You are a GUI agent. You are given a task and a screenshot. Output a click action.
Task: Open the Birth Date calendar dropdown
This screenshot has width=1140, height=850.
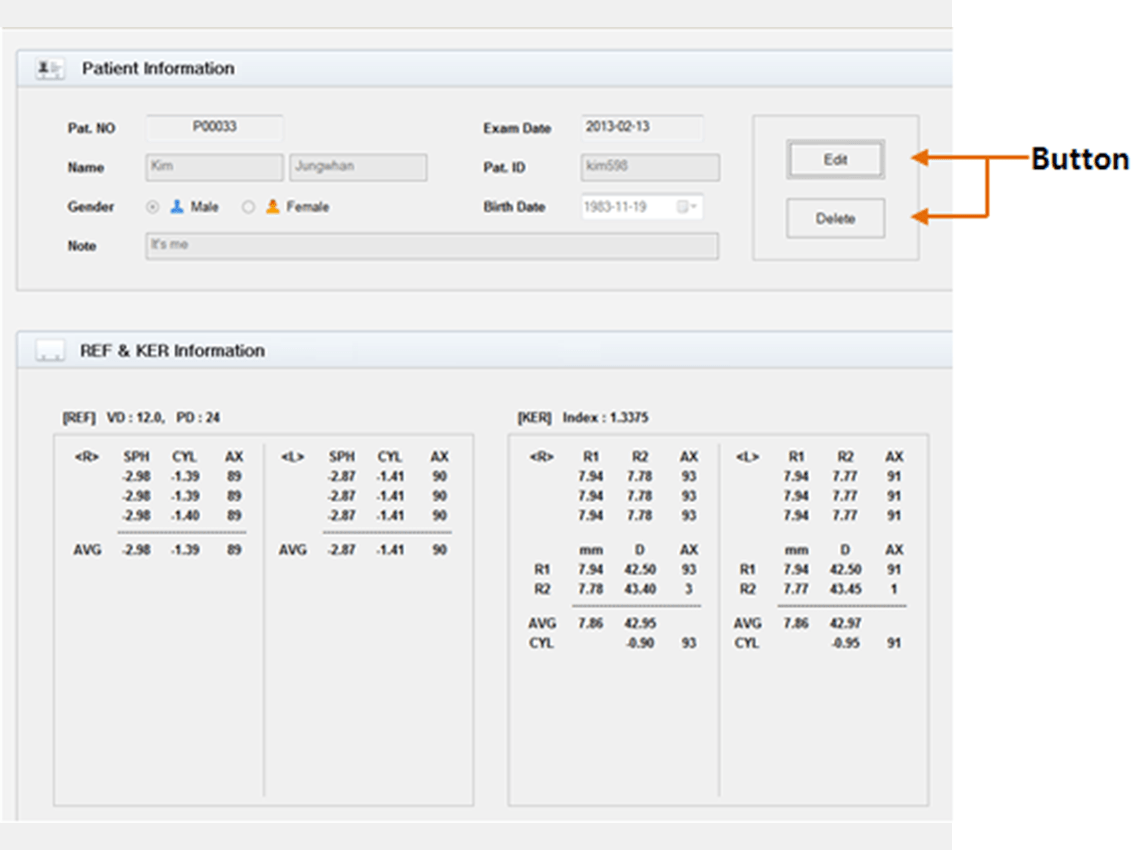point(686,207)
